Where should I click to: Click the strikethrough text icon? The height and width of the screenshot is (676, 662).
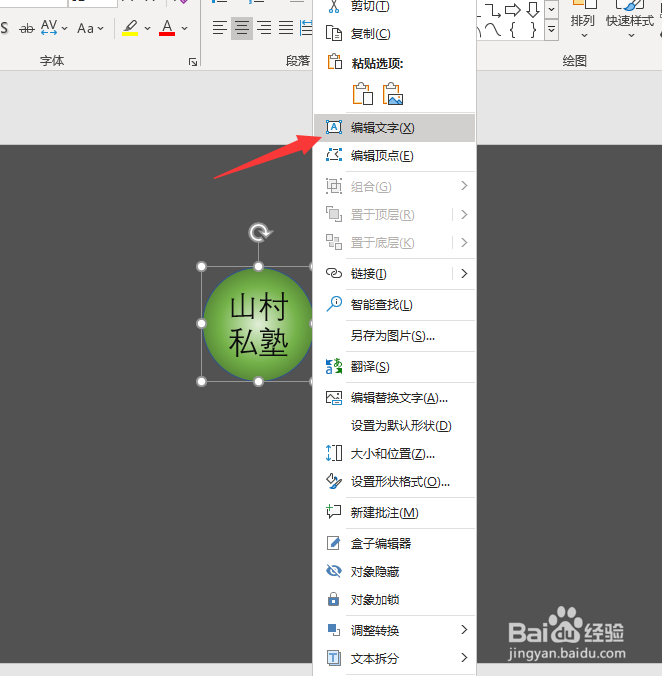click(27, 28)
